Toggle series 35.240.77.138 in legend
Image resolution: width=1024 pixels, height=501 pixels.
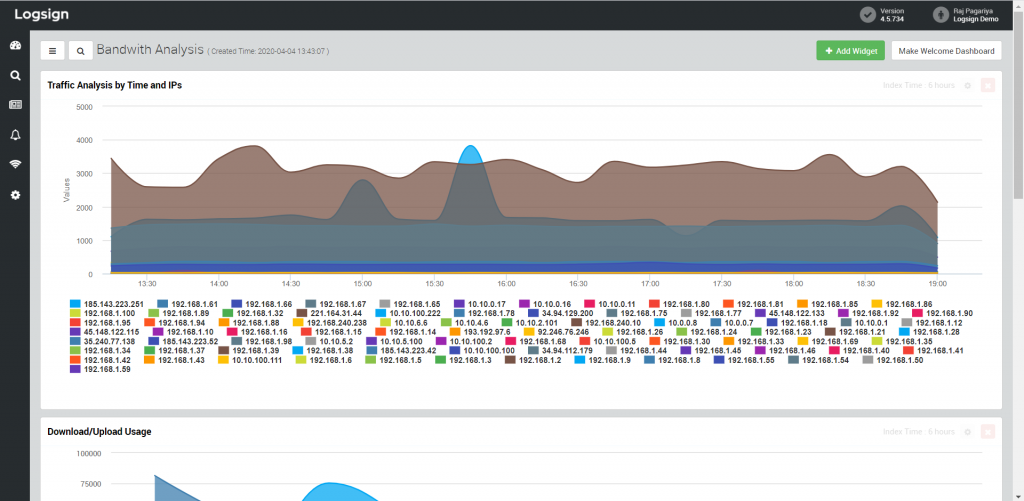coord(103,341)
